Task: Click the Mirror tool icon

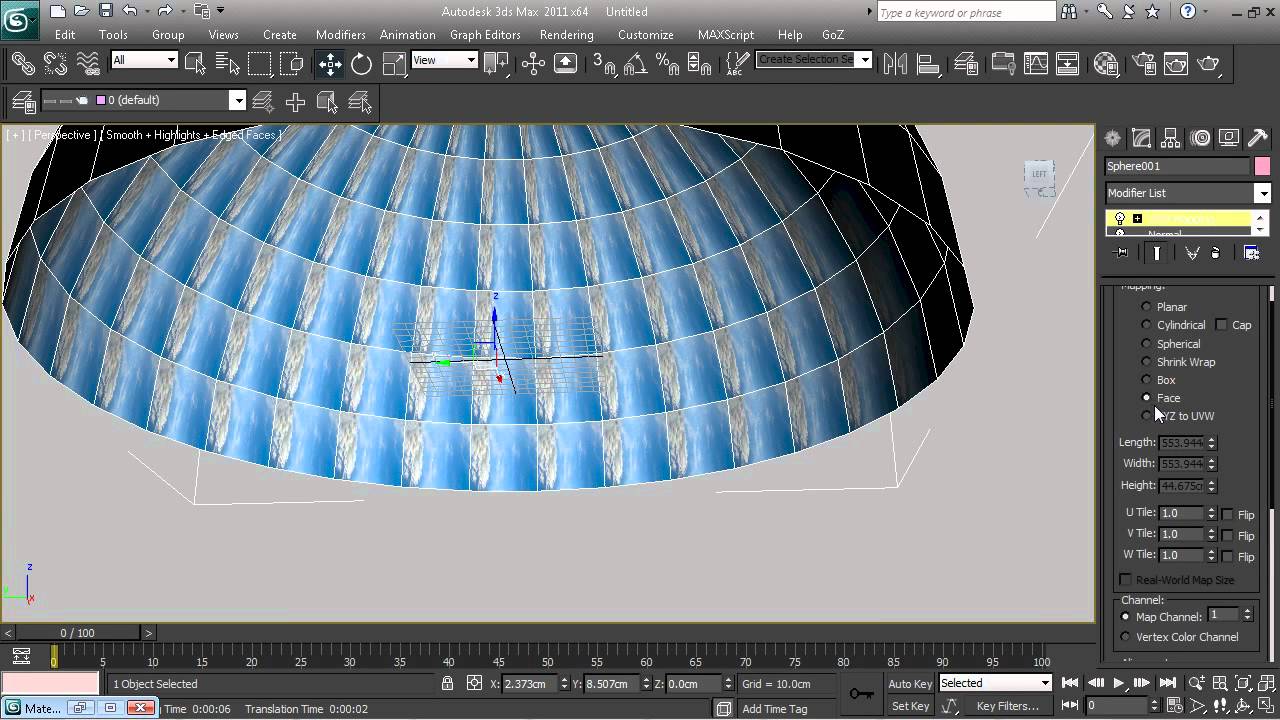Action: [896, 63]
